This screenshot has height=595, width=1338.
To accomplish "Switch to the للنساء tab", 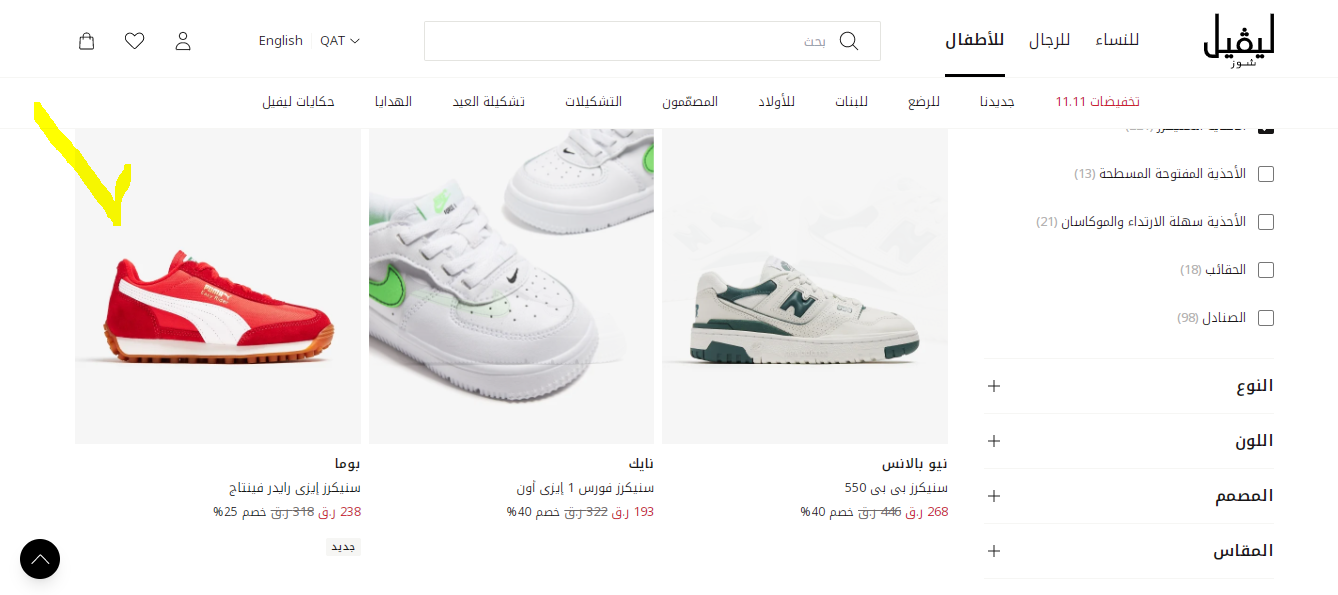I will point(1117,40).
